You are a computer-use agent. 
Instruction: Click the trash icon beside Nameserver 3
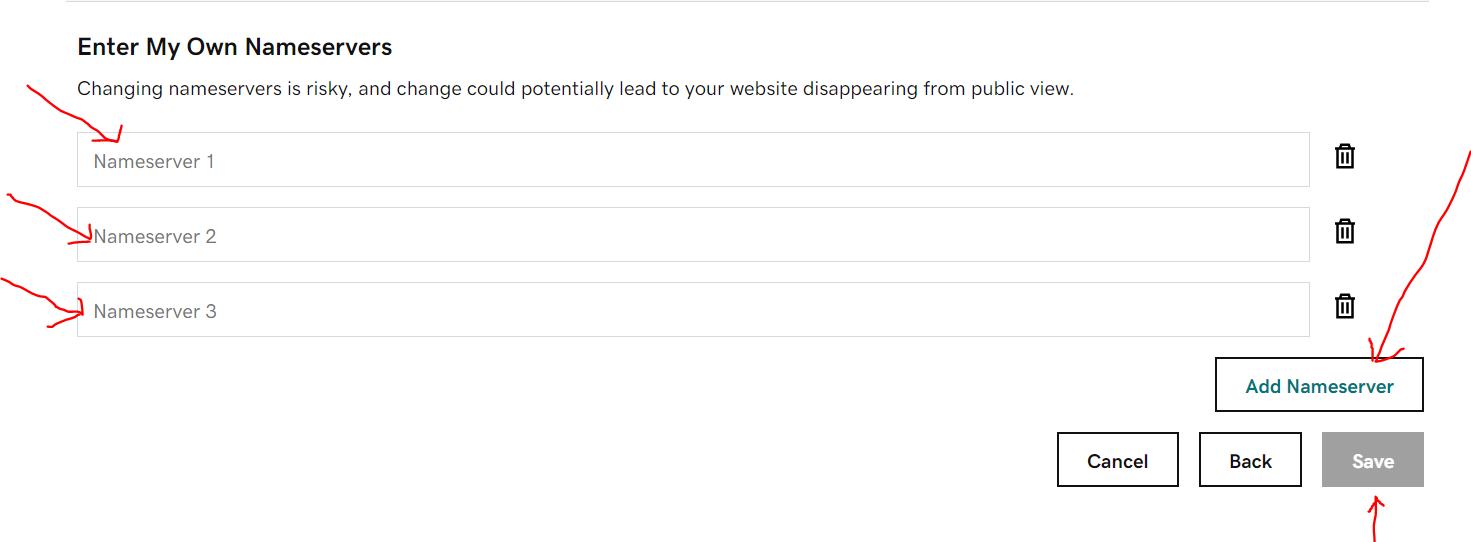tap(1345, 306)
